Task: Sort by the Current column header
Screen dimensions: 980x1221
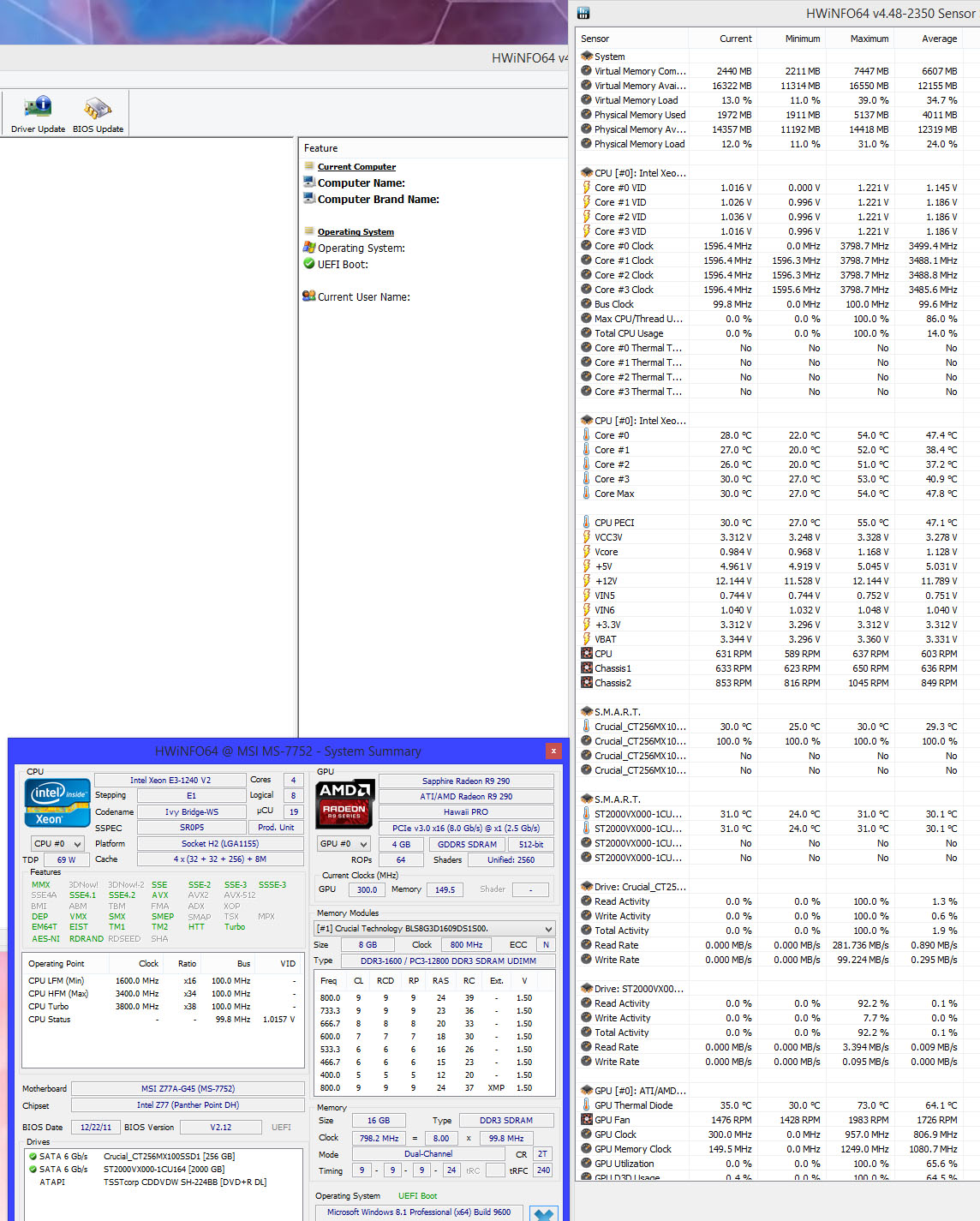Action: pos(722,39)
